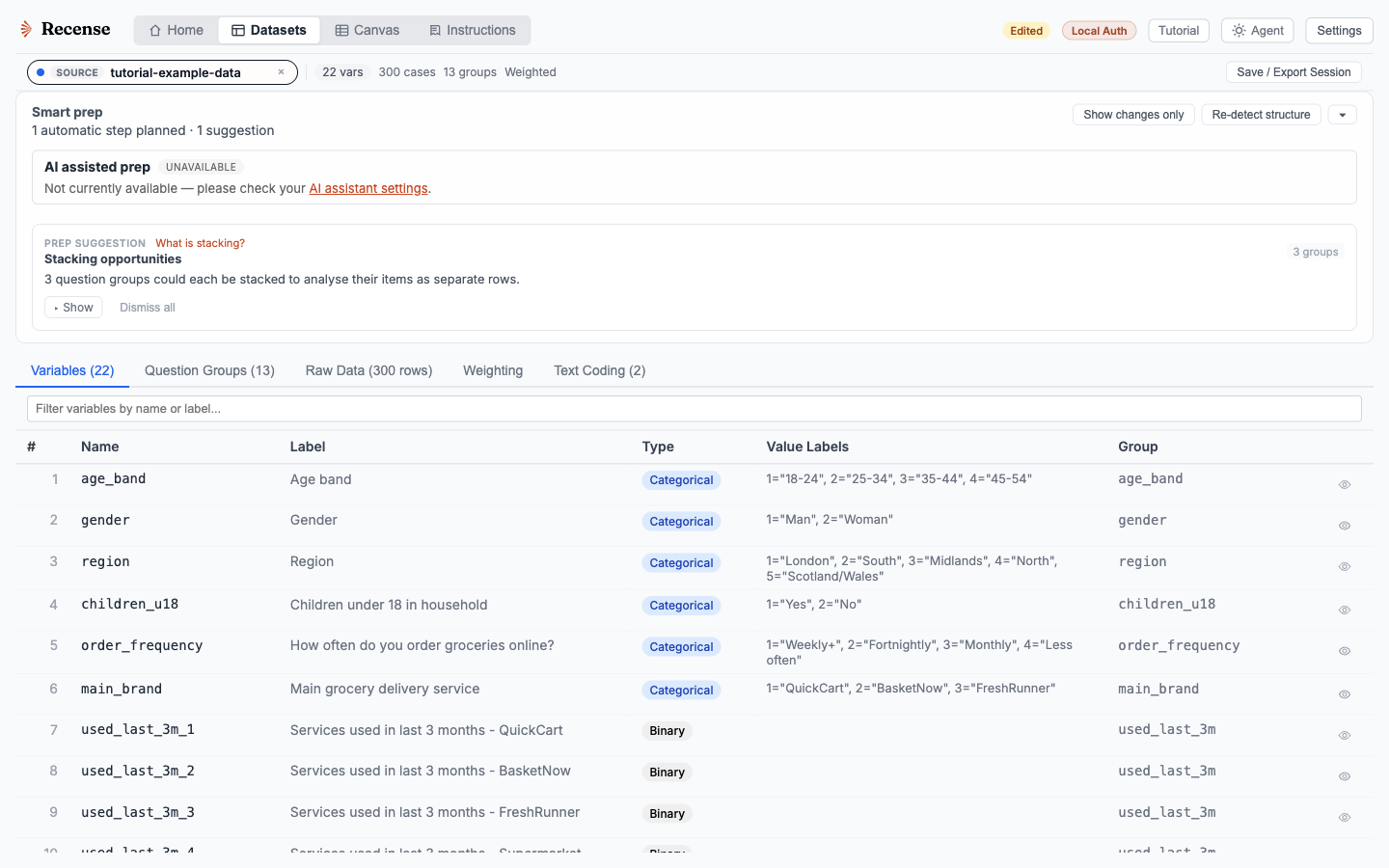Toggle visibility of age_band variable

[1344, 485]
